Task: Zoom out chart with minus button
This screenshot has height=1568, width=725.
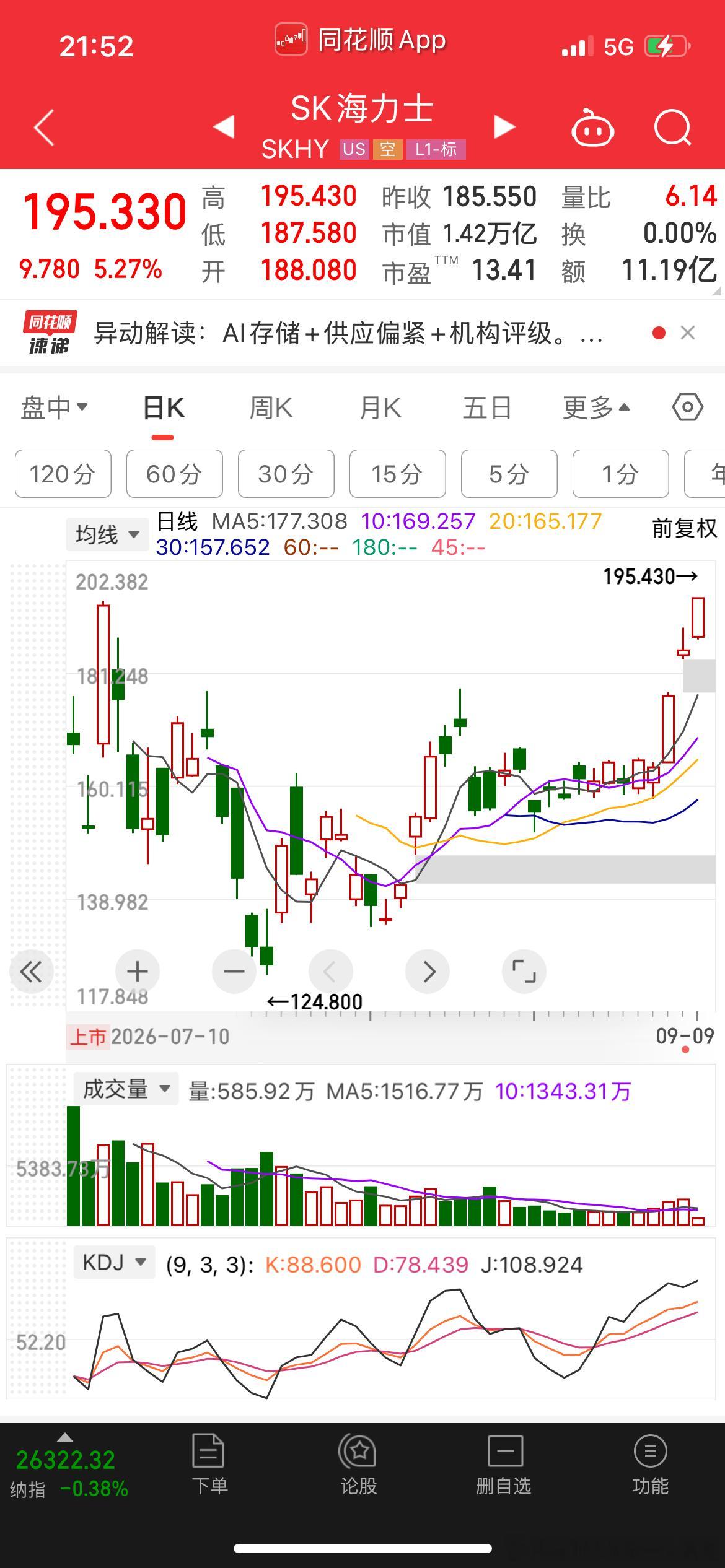Action: click(x=234, y=972)
